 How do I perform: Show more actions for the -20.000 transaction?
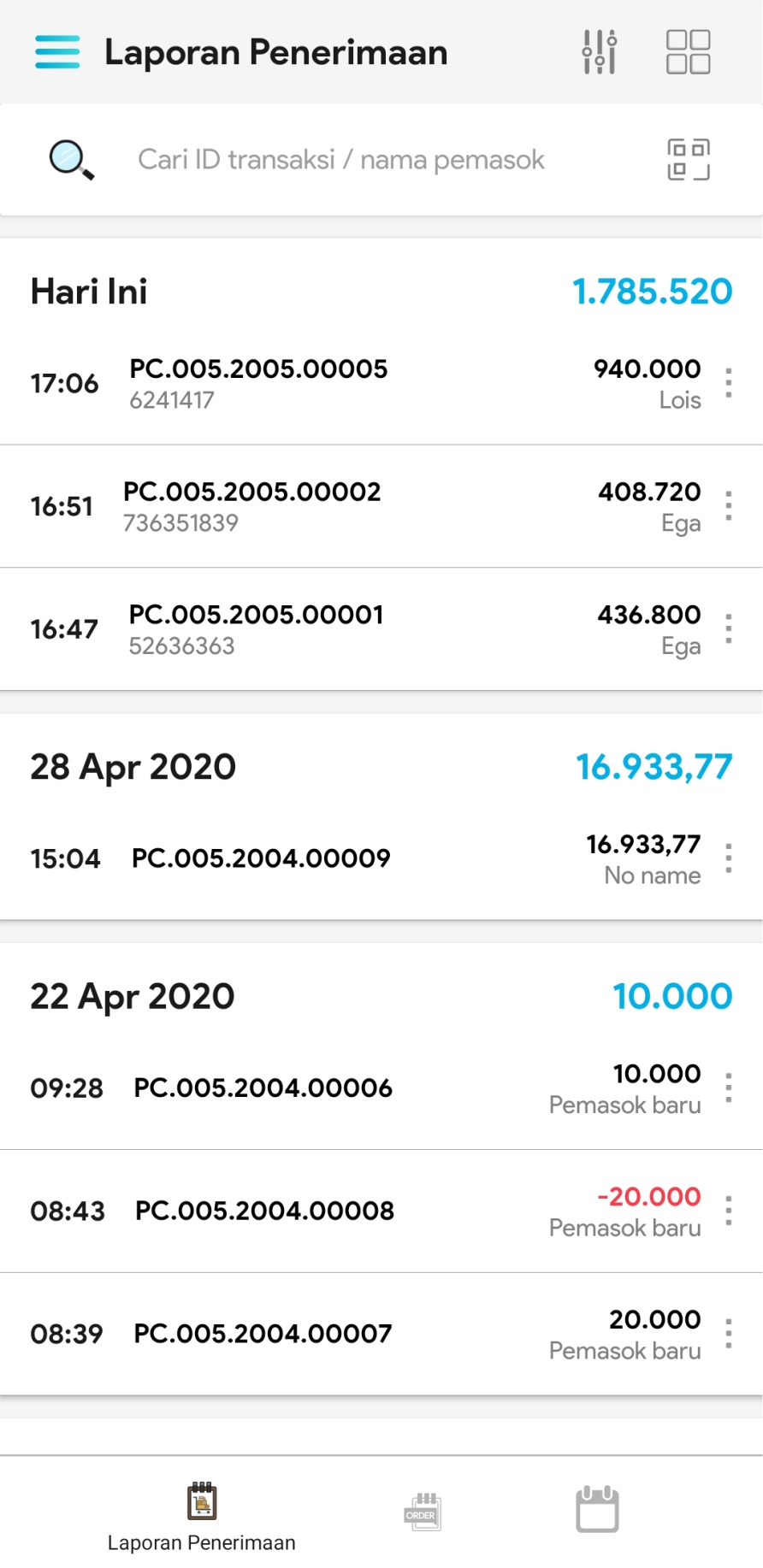point(728,1211)
